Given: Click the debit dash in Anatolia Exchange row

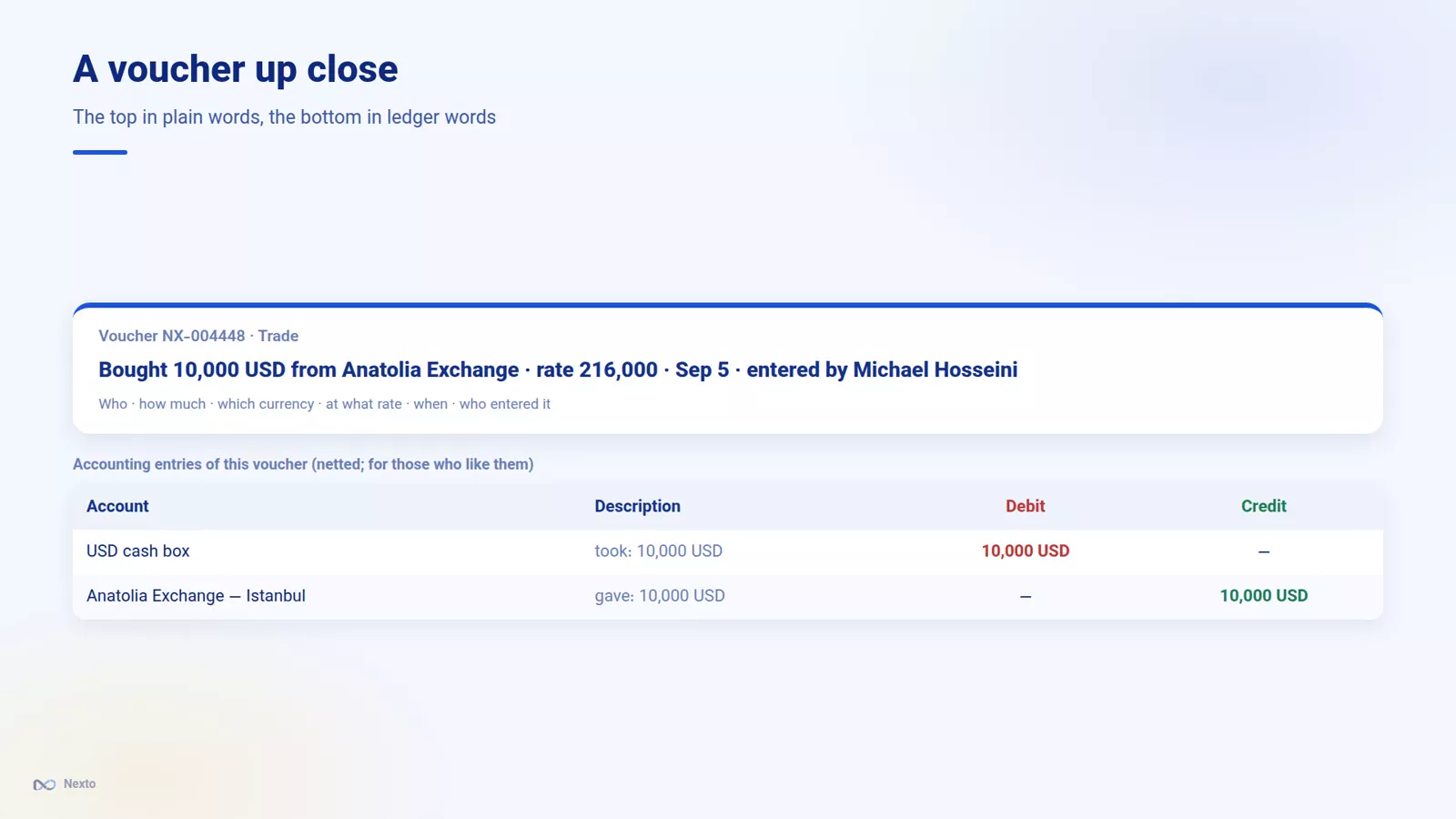Looking at the screenshot, I should click(1025, 596).
